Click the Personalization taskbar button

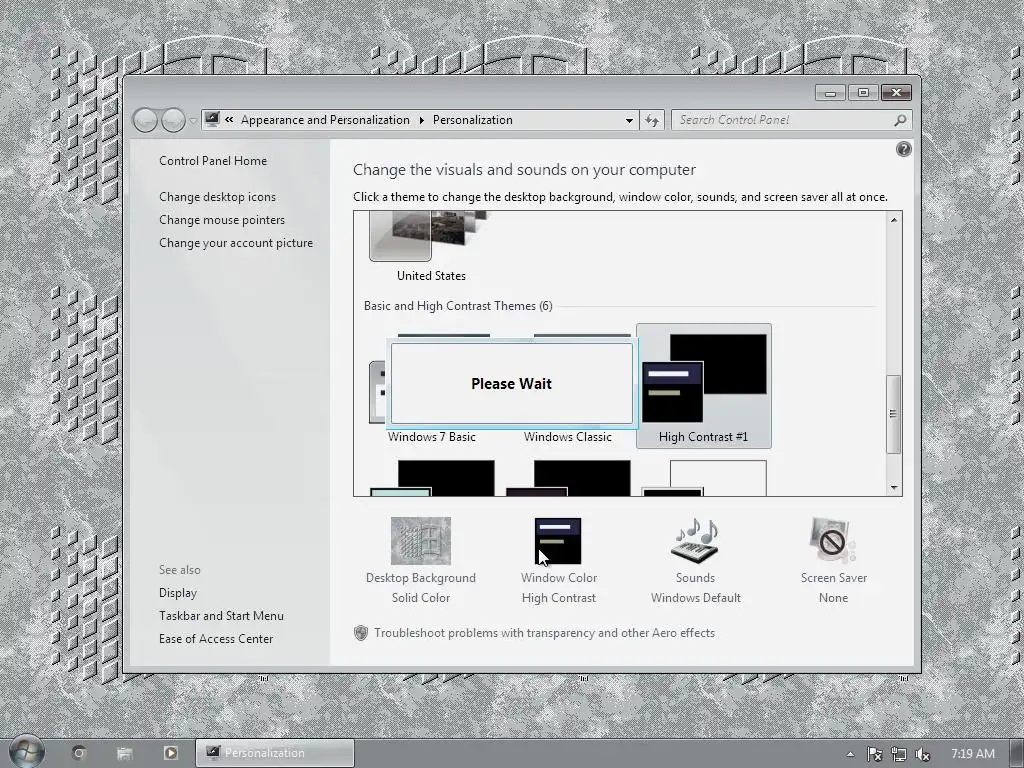[x=275, y=753]
